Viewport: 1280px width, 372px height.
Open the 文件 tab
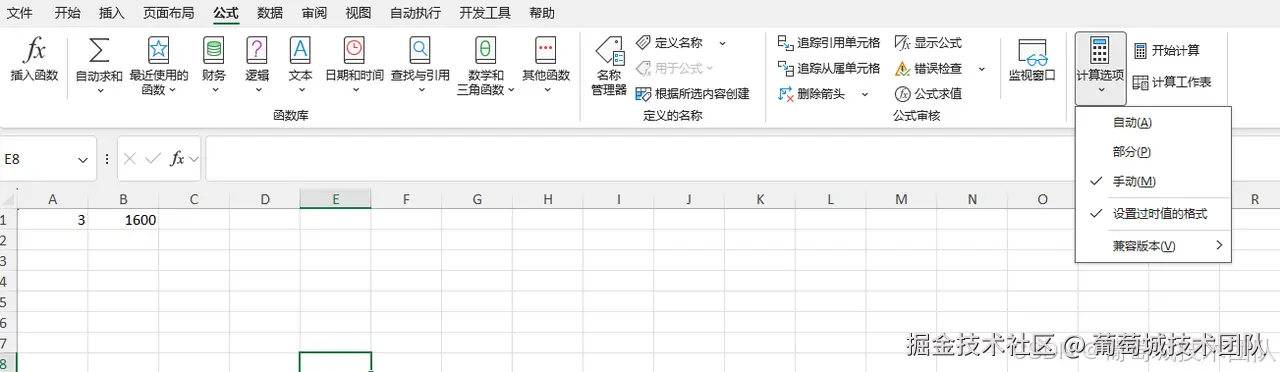click(20, 13)
